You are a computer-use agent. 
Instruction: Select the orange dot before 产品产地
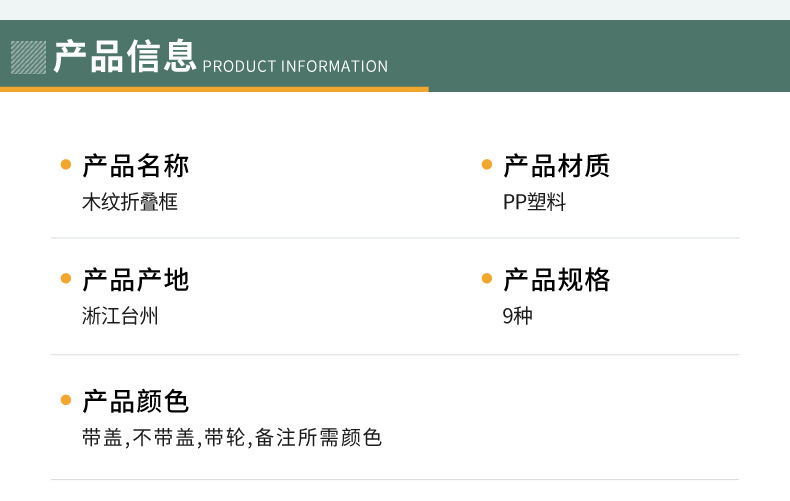tap(66, 280)
